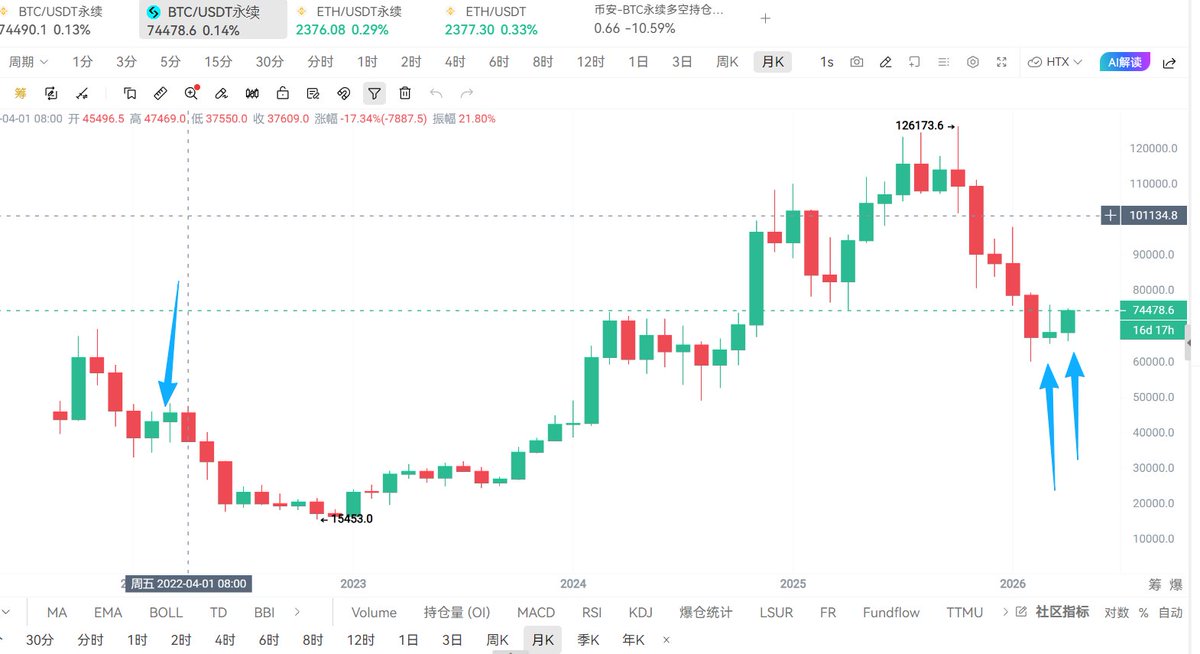
Task: Expand more sub indicators after TTMU
Action: (1004, 612)
